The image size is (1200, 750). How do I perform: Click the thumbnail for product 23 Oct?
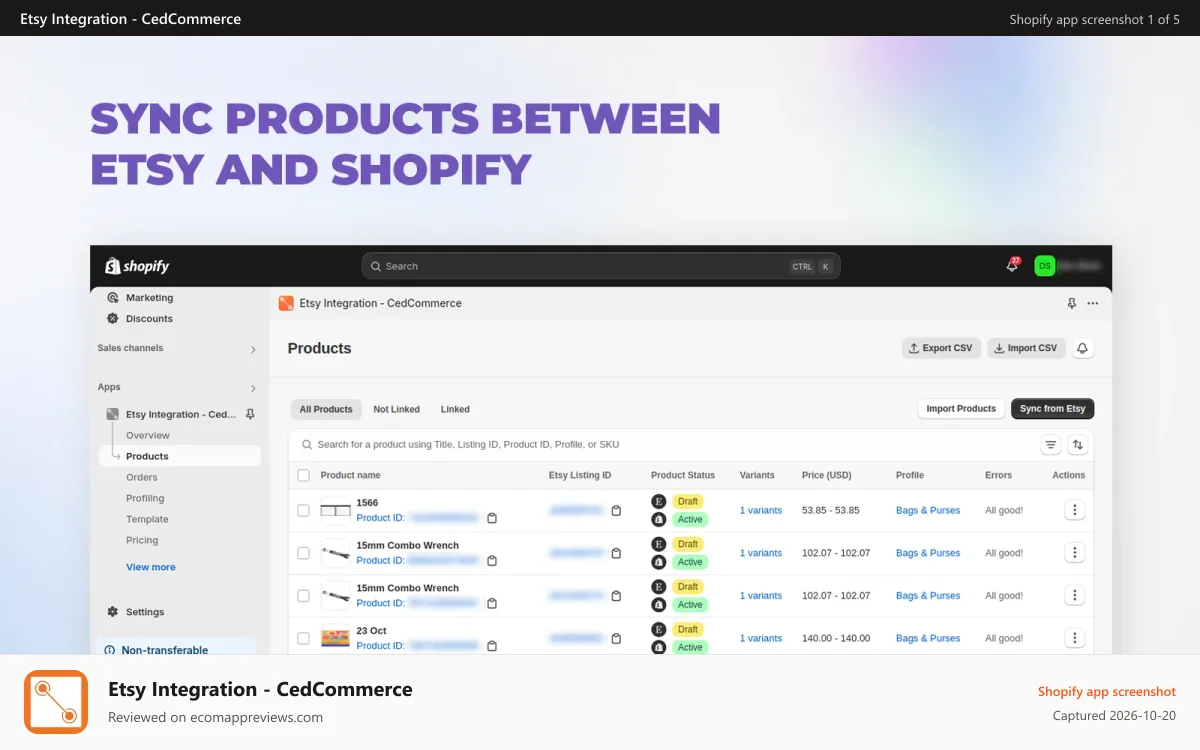pyautogui.click(x=335, y=638)
